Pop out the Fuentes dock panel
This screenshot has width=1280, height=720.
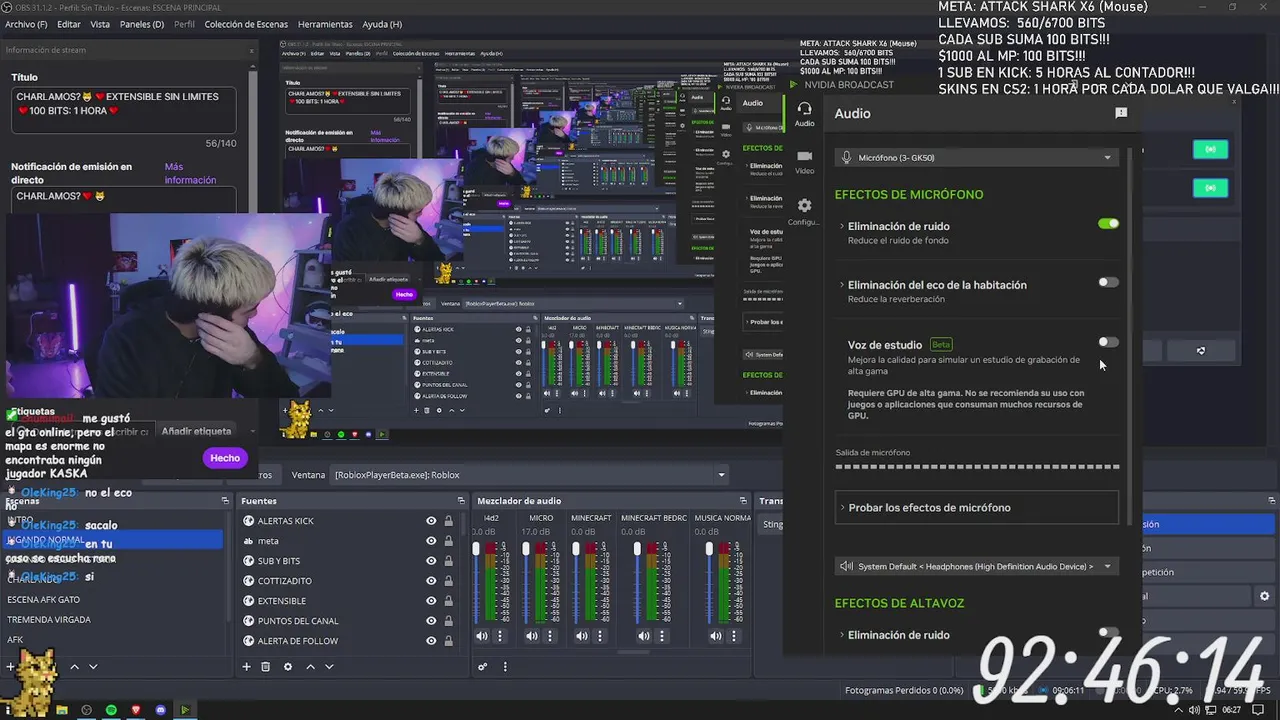coord(461,501)
